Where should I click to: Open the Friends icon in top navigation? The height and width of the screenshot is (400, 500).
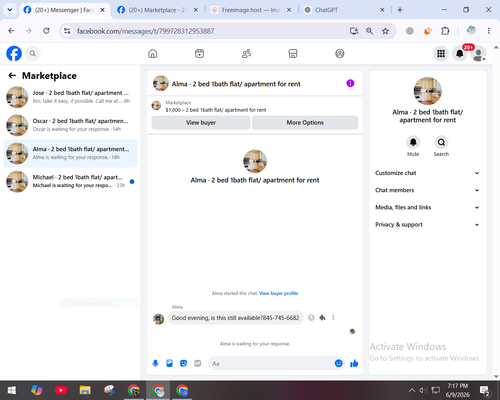(246, 53)
